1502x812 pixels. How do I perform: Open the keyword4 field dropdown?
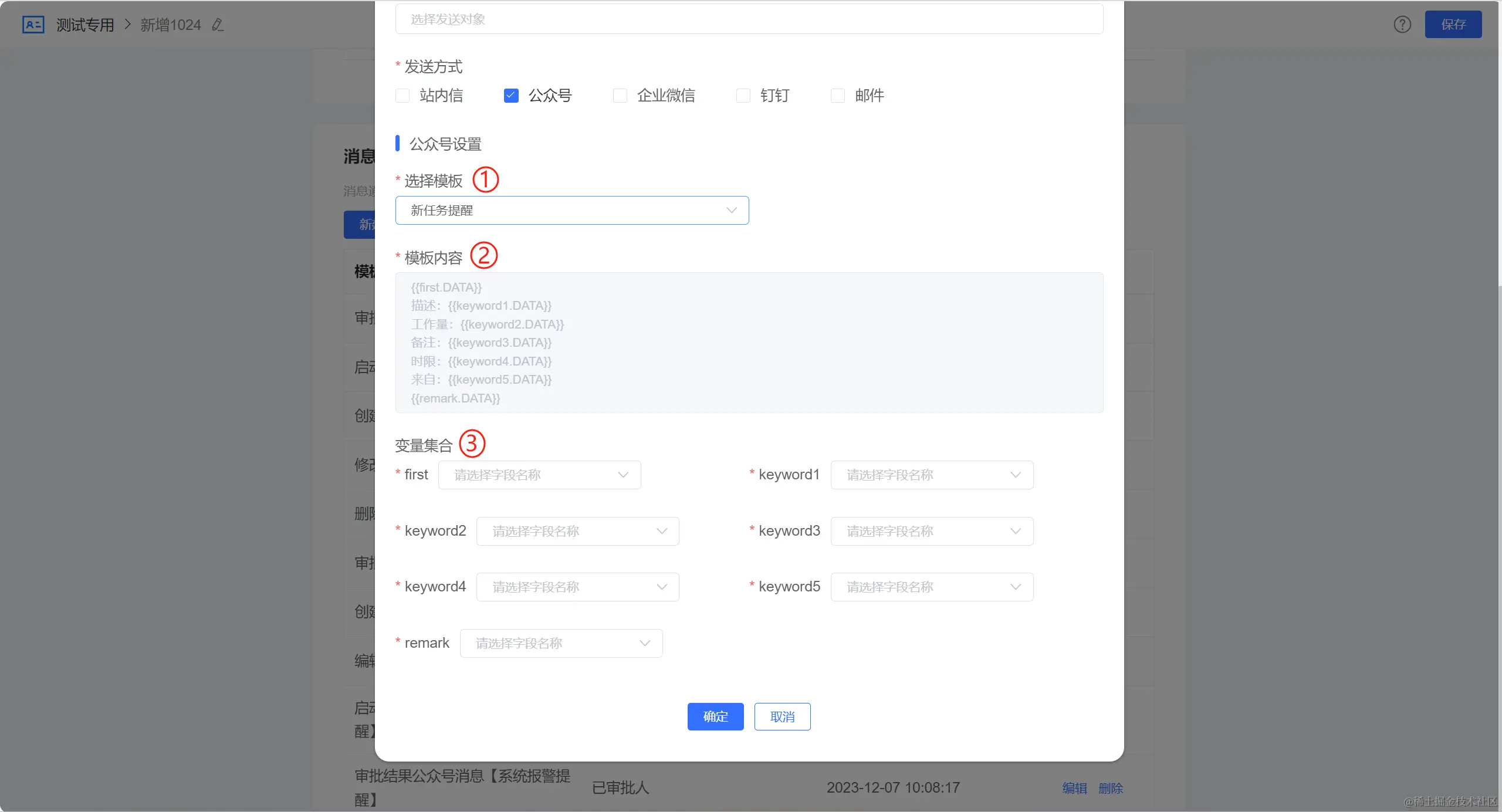(x=577, y=587)
